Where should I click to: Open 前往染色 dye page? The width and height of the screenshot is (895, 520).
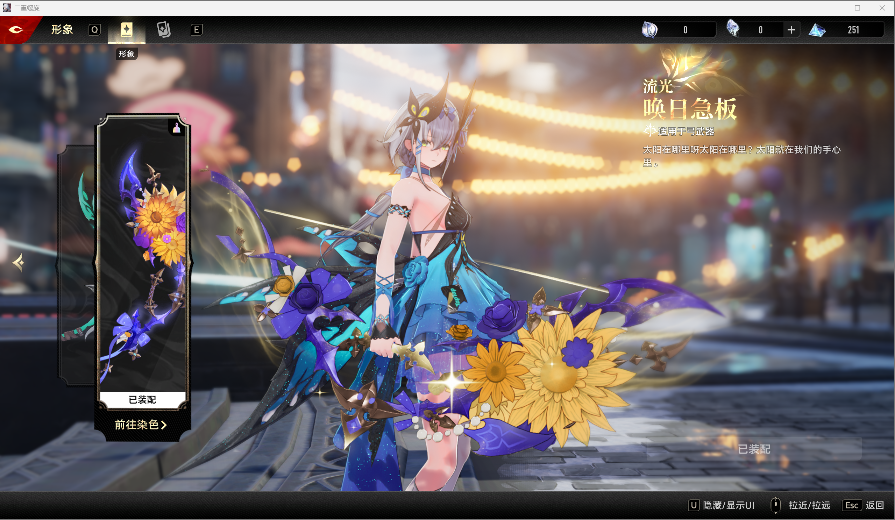(x=141, y=425)
